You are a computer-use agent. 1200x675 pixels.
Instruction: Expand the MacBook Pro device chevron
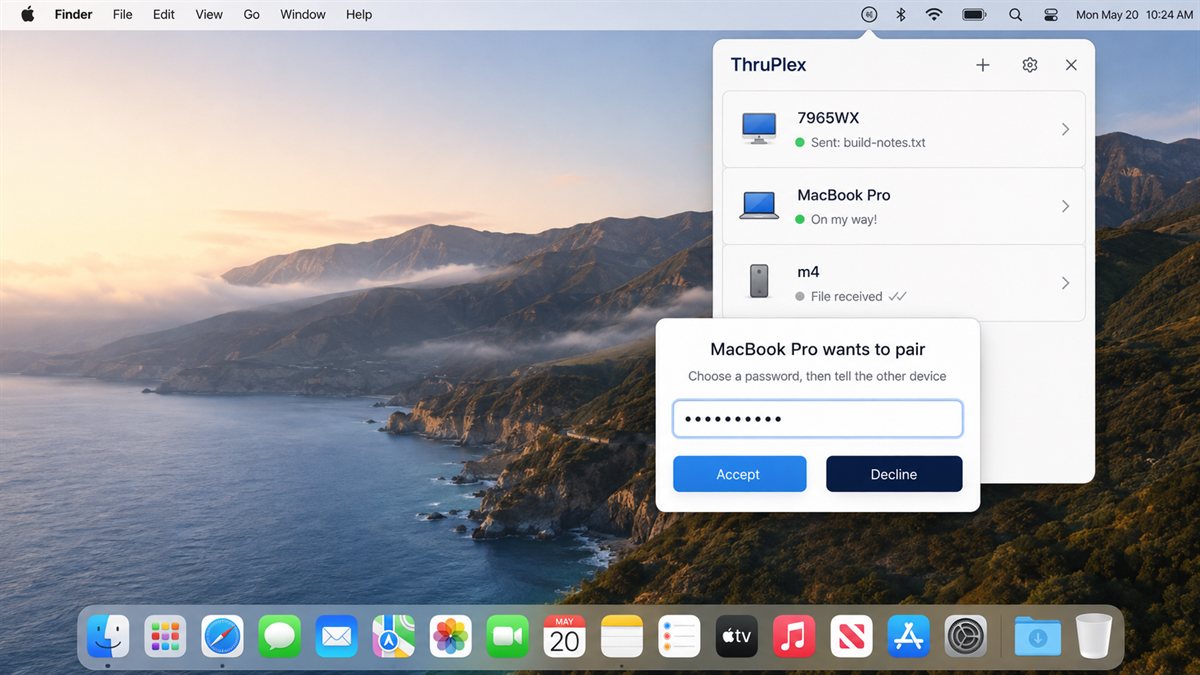[x=1065, y=206]
